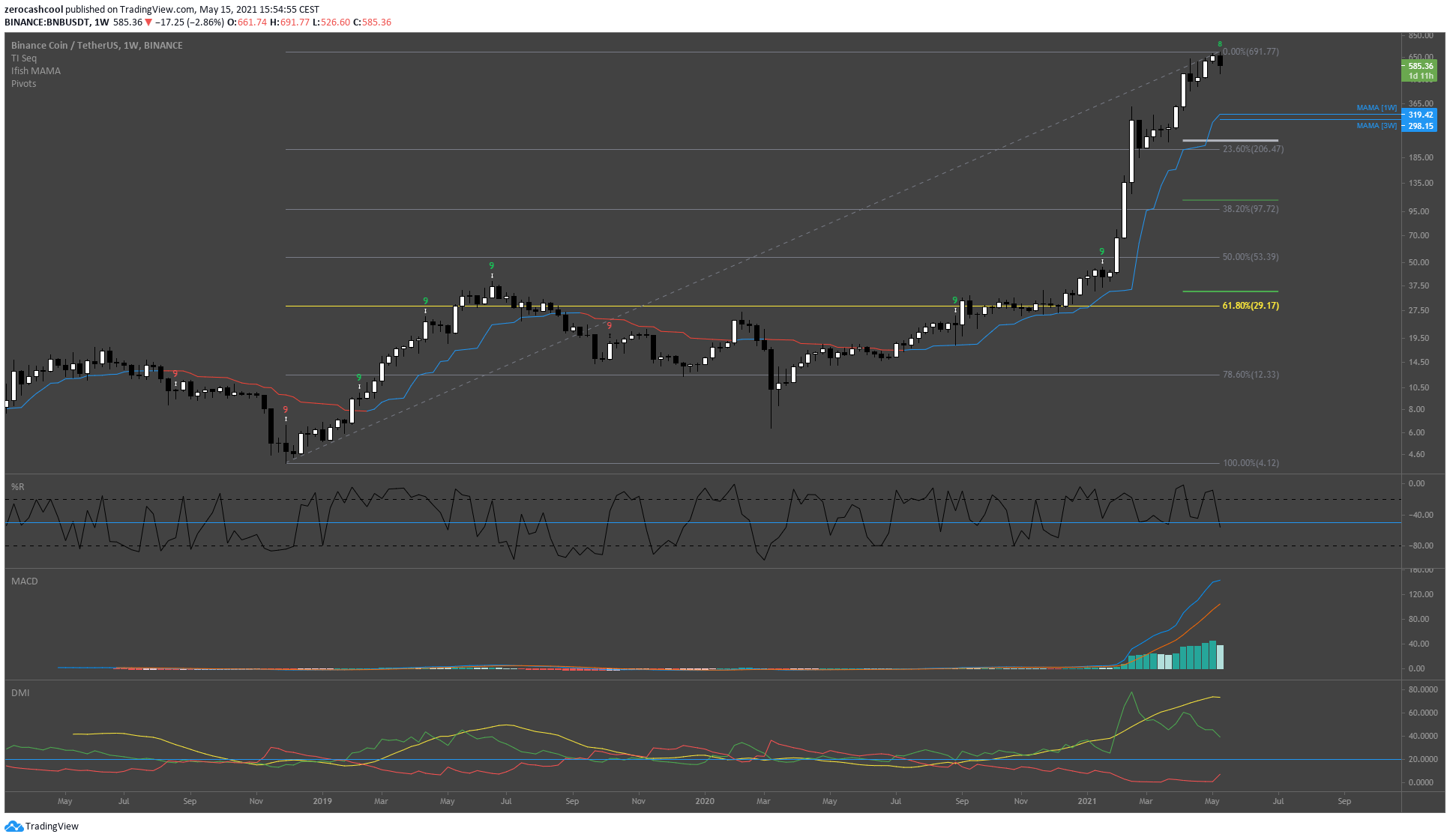Click the MAMA [3W] line label
Viewport: 1450px width, 840px height.
[x=1377, y=126]
